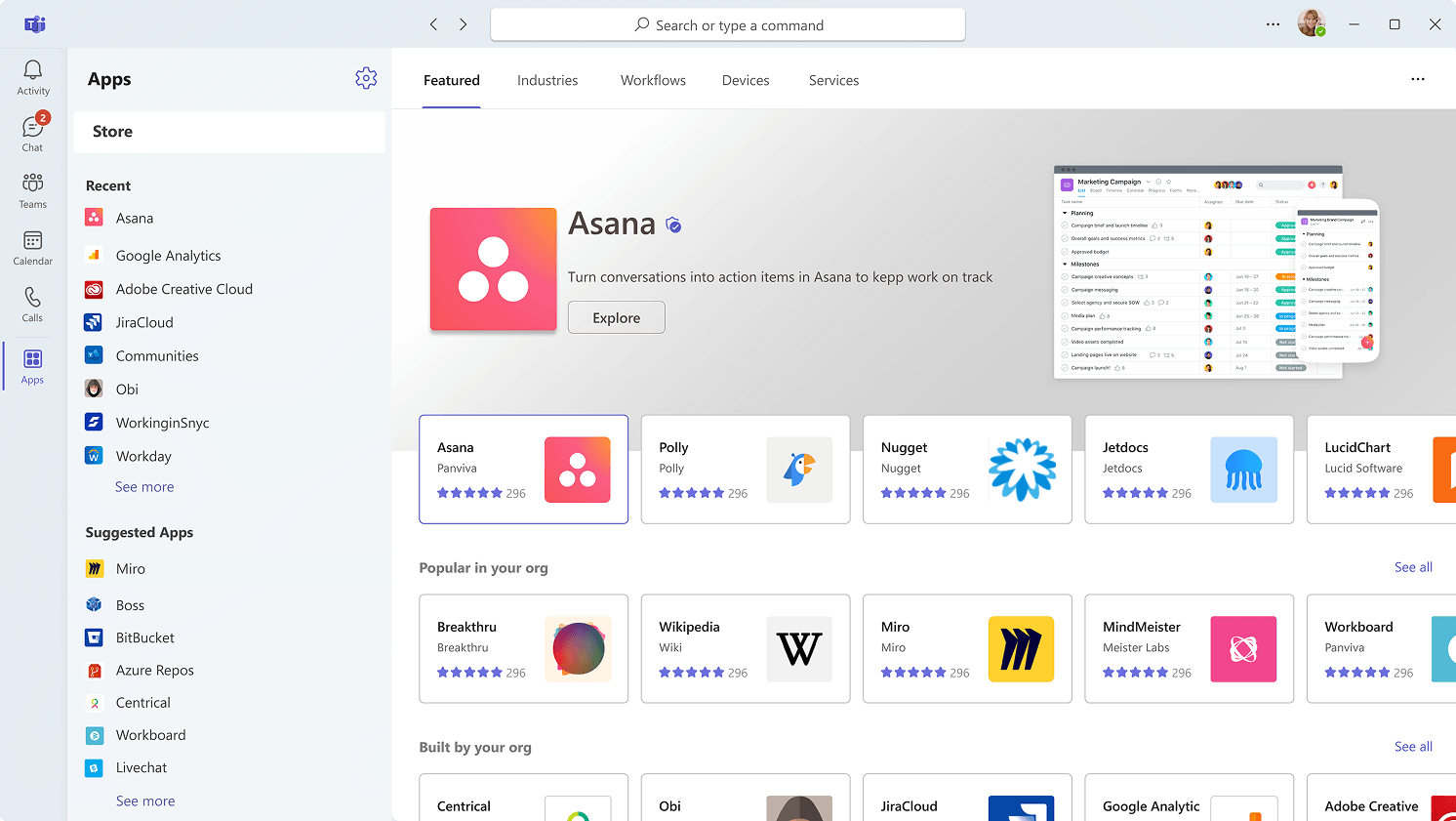Open the Wikipedia app card
Screen dimensions: 1456x821
pyautogui.click(x=745, y=649)
